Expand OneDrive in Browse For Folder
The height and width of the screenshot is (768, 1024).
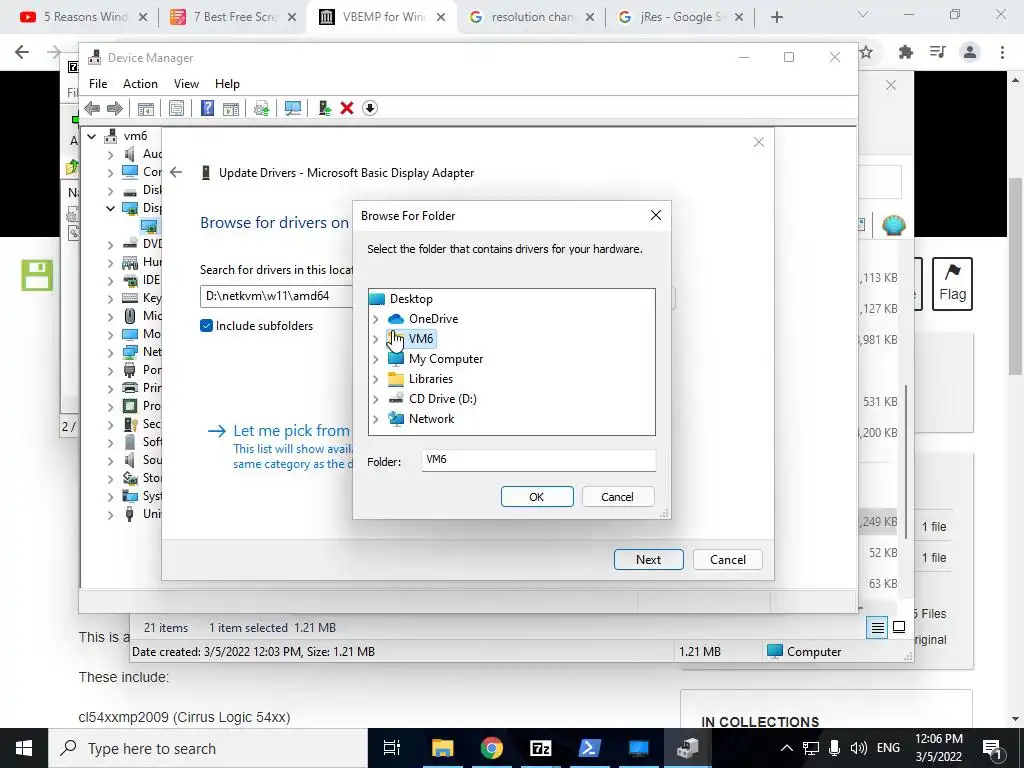tap(376, 319)
